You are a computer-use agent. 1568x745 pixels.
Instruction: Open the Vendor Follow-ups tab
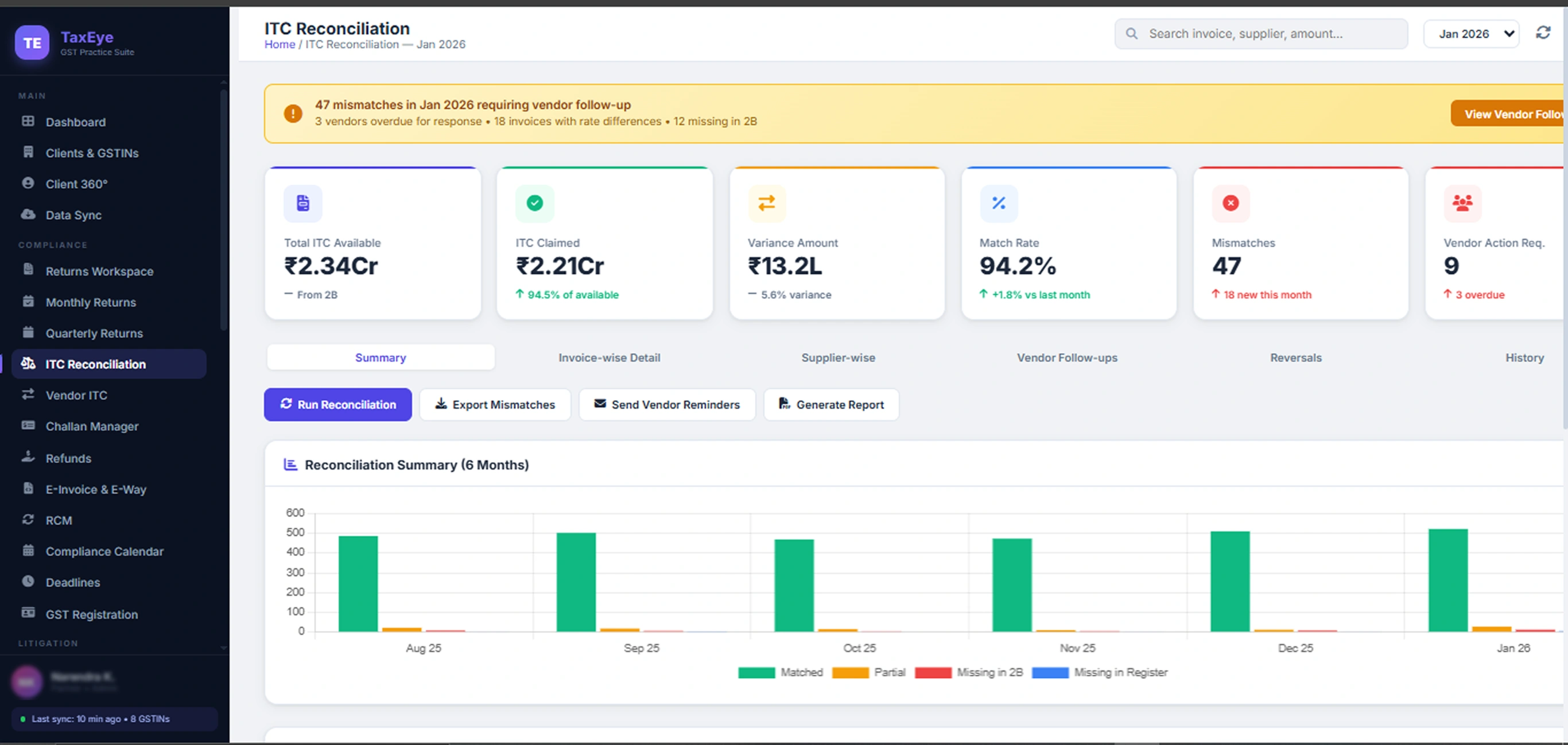(1066, 358)
